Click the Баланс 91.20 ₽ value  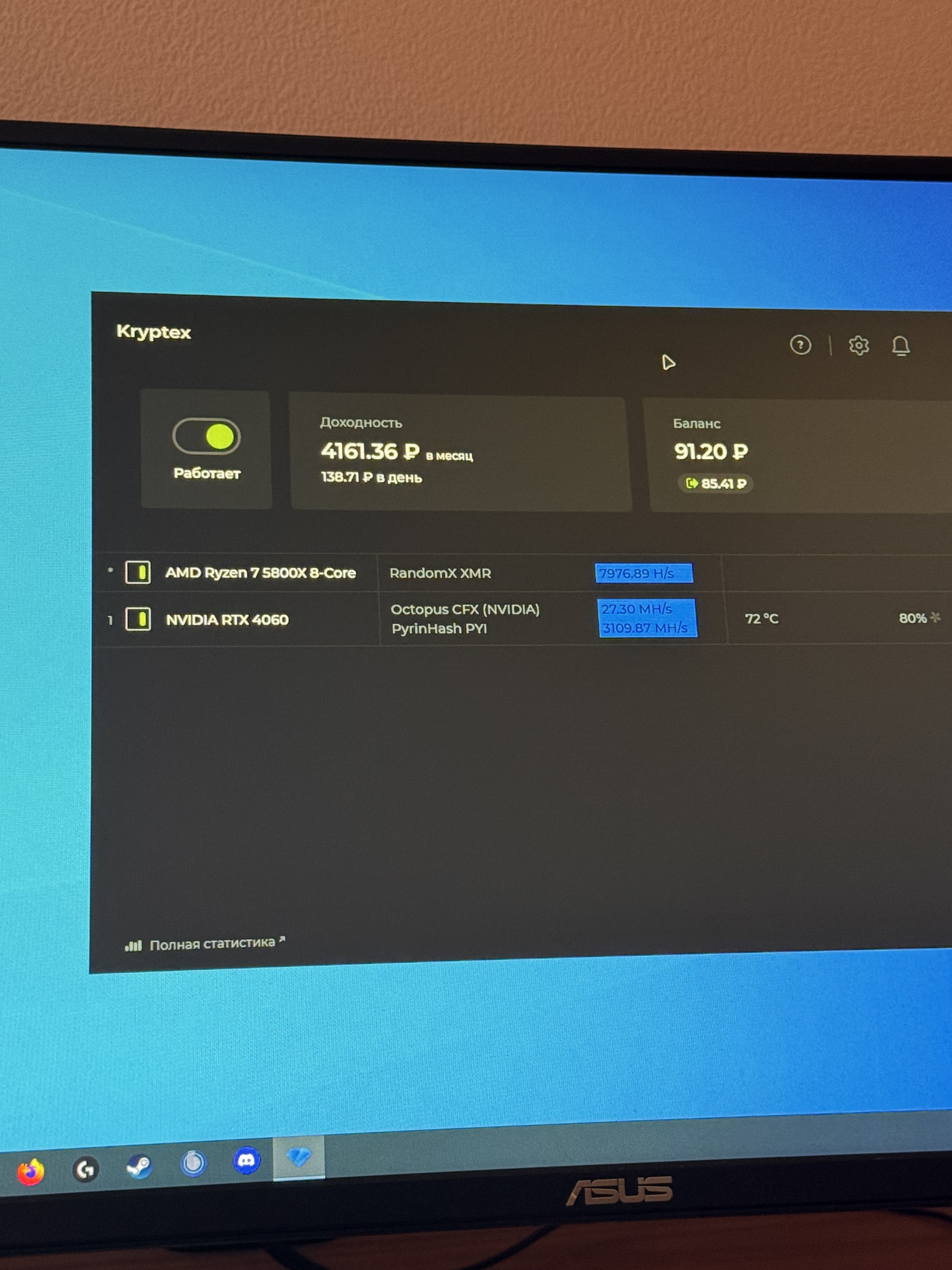point(711,452)
